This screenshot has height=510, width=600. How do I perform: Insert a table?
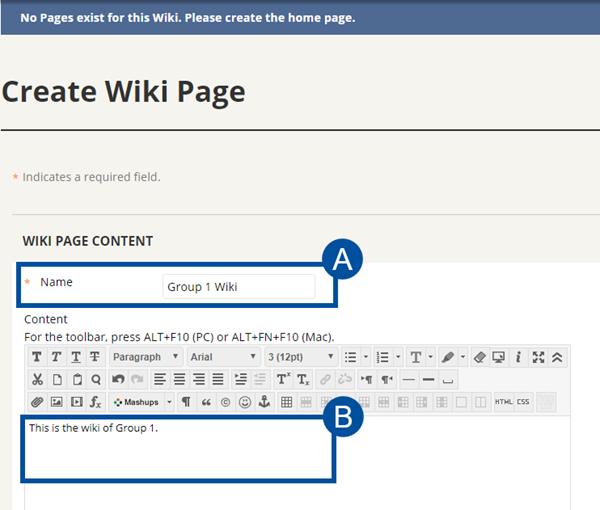coord(286,402)
